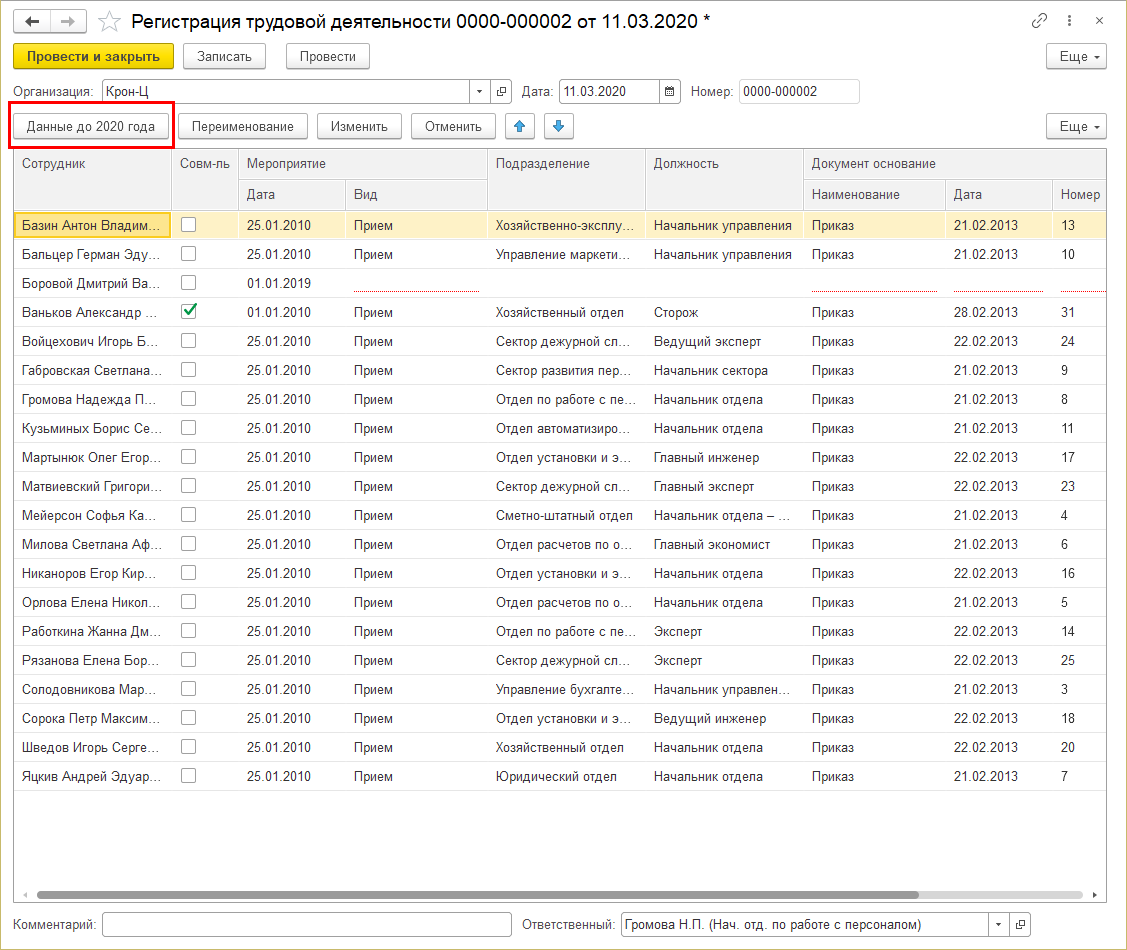
Task: Check Совм-ль checkbox for Базин Антон
Action: (189, 225)
